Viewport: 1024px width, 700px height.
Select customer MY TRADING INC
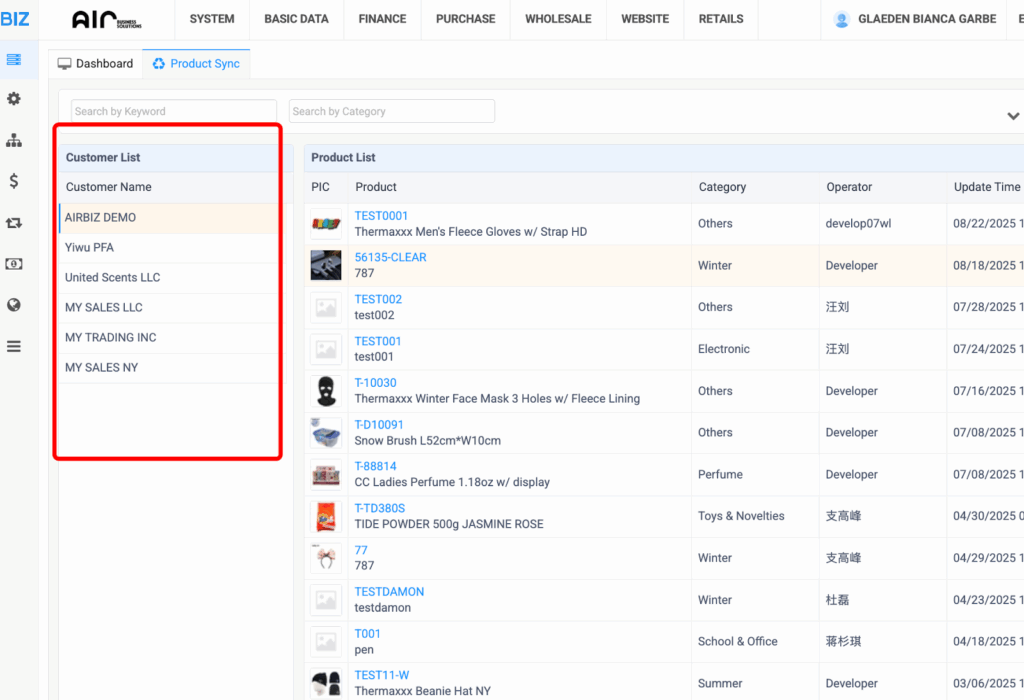tap(110, 338)
